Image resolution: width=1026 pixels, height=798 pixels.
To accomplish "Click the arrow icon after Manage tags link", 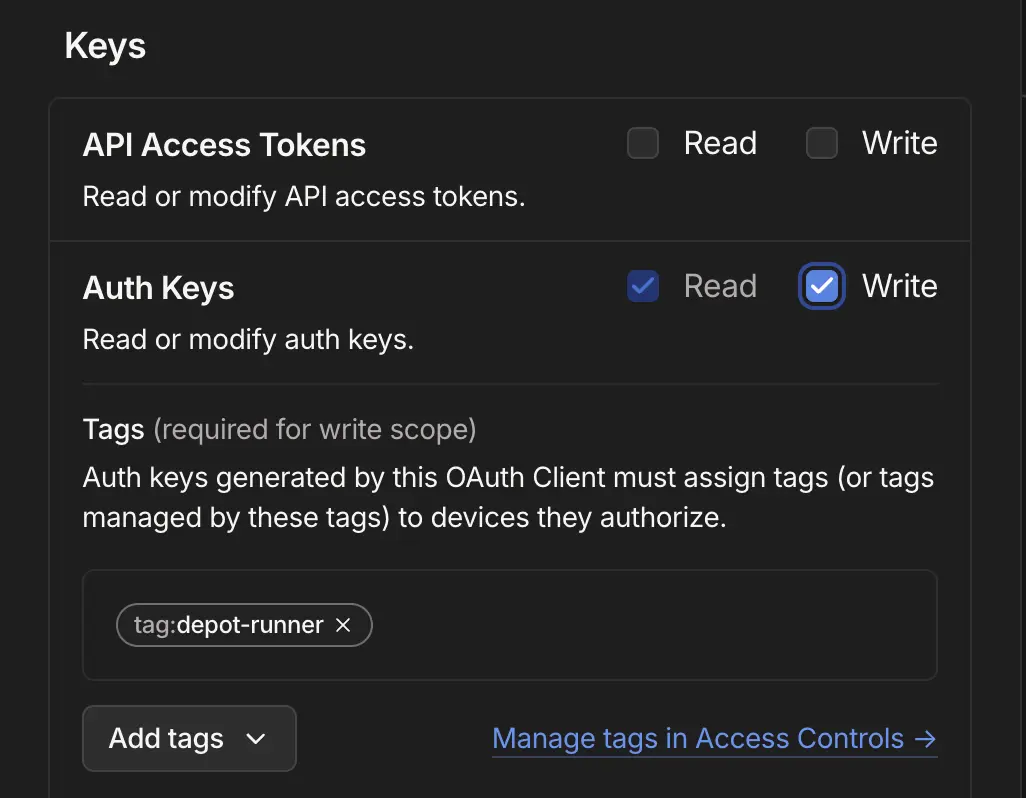I will point(925,739).
